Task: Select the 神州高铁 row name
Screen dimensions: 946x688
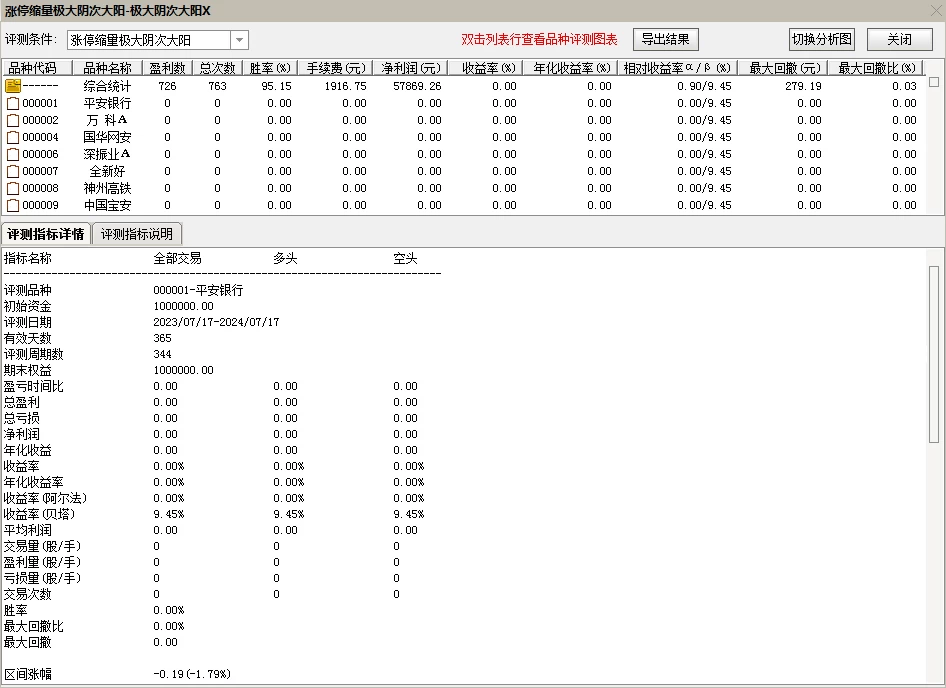Action: 107,188
